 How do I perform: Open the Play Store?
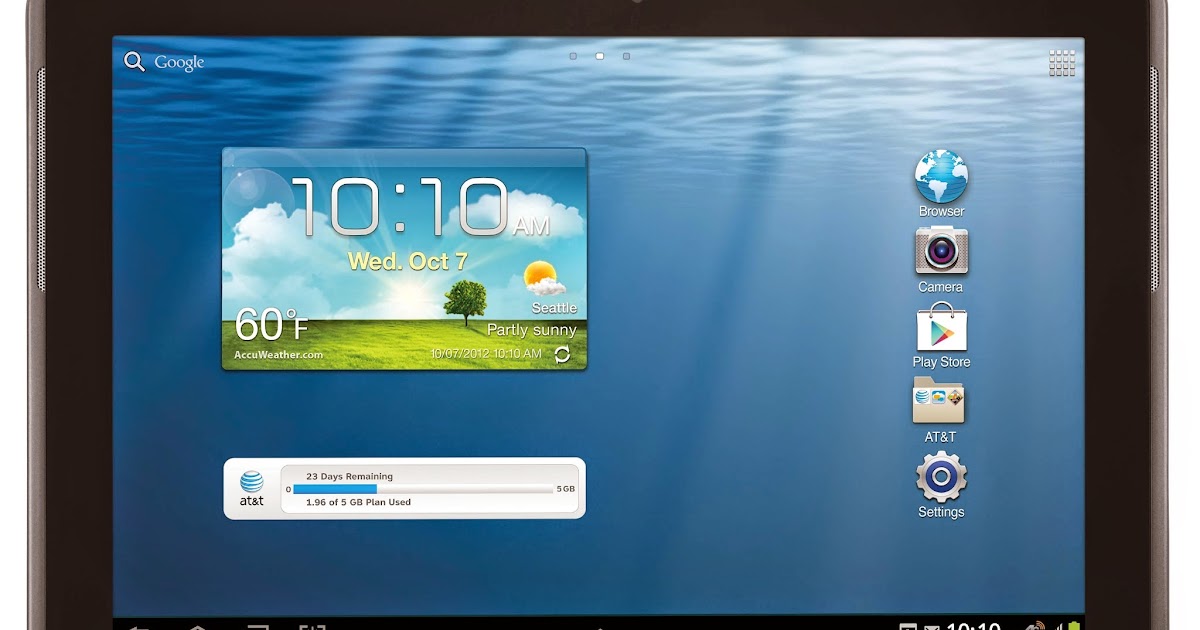pos(940,330)
